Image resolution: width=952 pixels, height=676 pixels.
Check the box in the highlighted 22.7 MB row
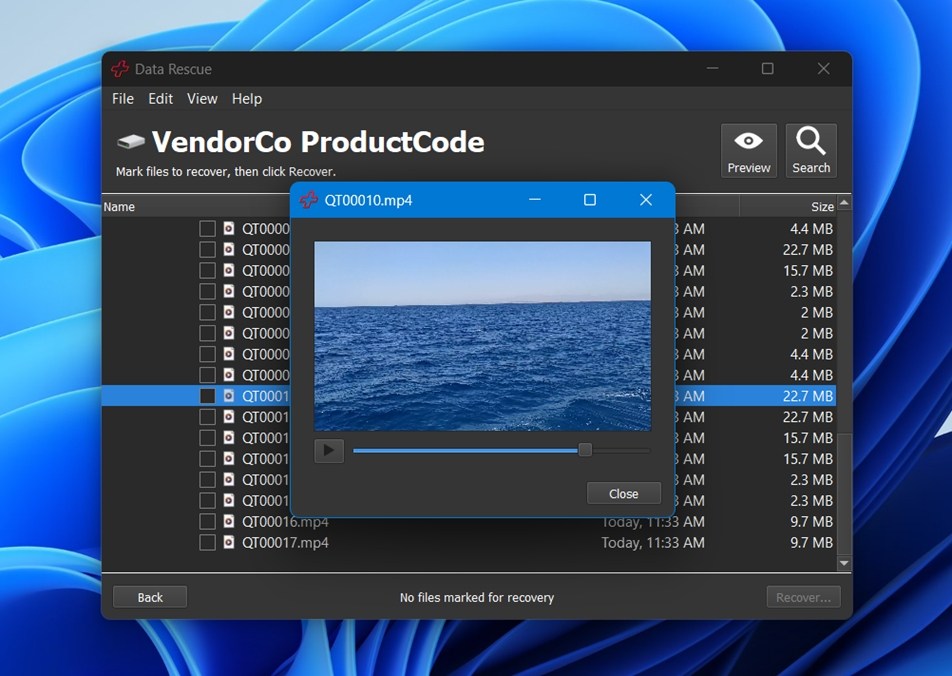click(x=207, y=396)
